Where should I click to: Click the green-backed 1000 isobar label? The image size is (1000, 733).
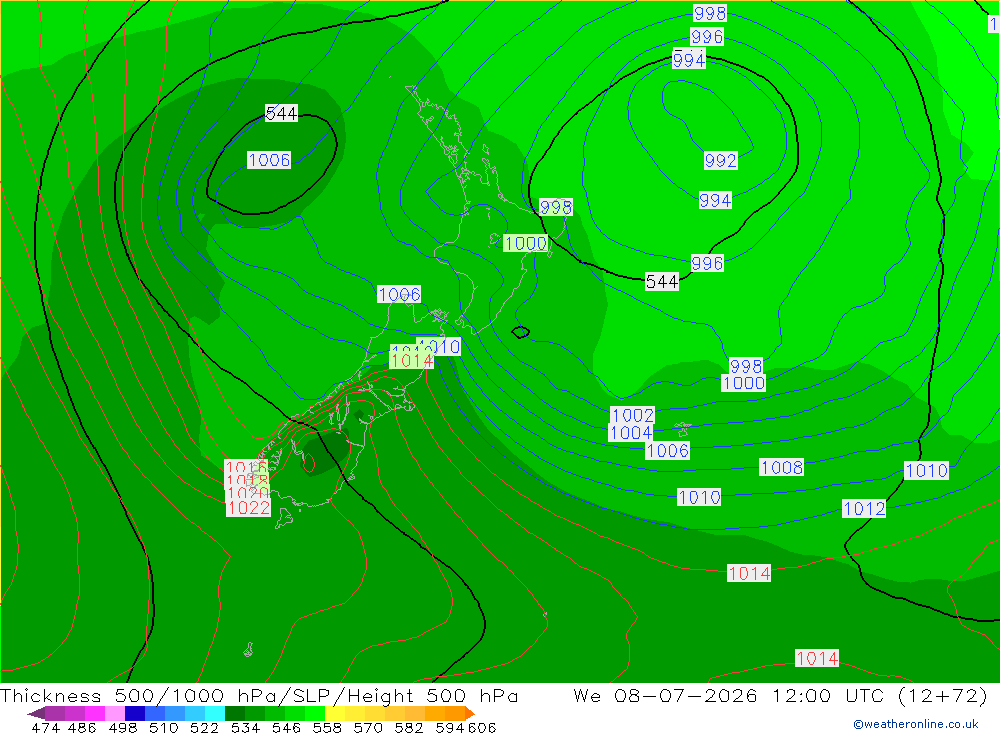526,243
